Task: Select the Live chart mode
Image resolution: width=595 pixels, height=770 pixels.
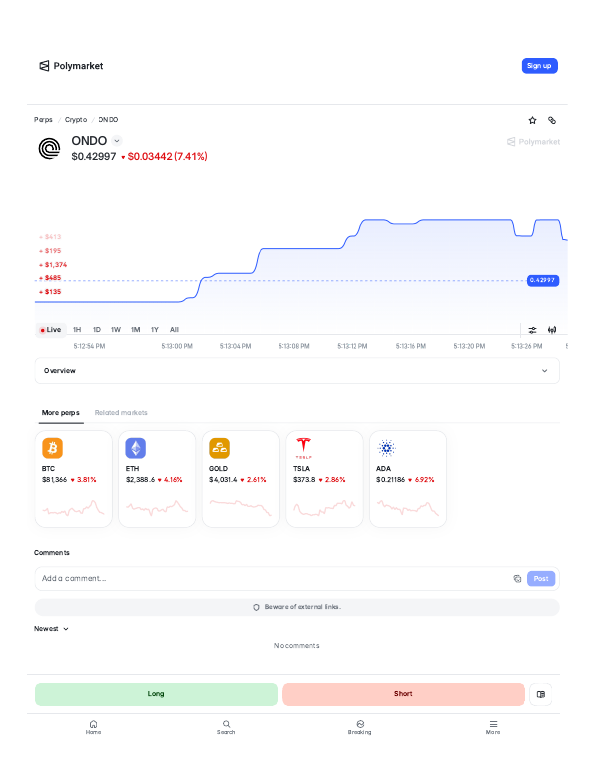Action: click(51, 330)
